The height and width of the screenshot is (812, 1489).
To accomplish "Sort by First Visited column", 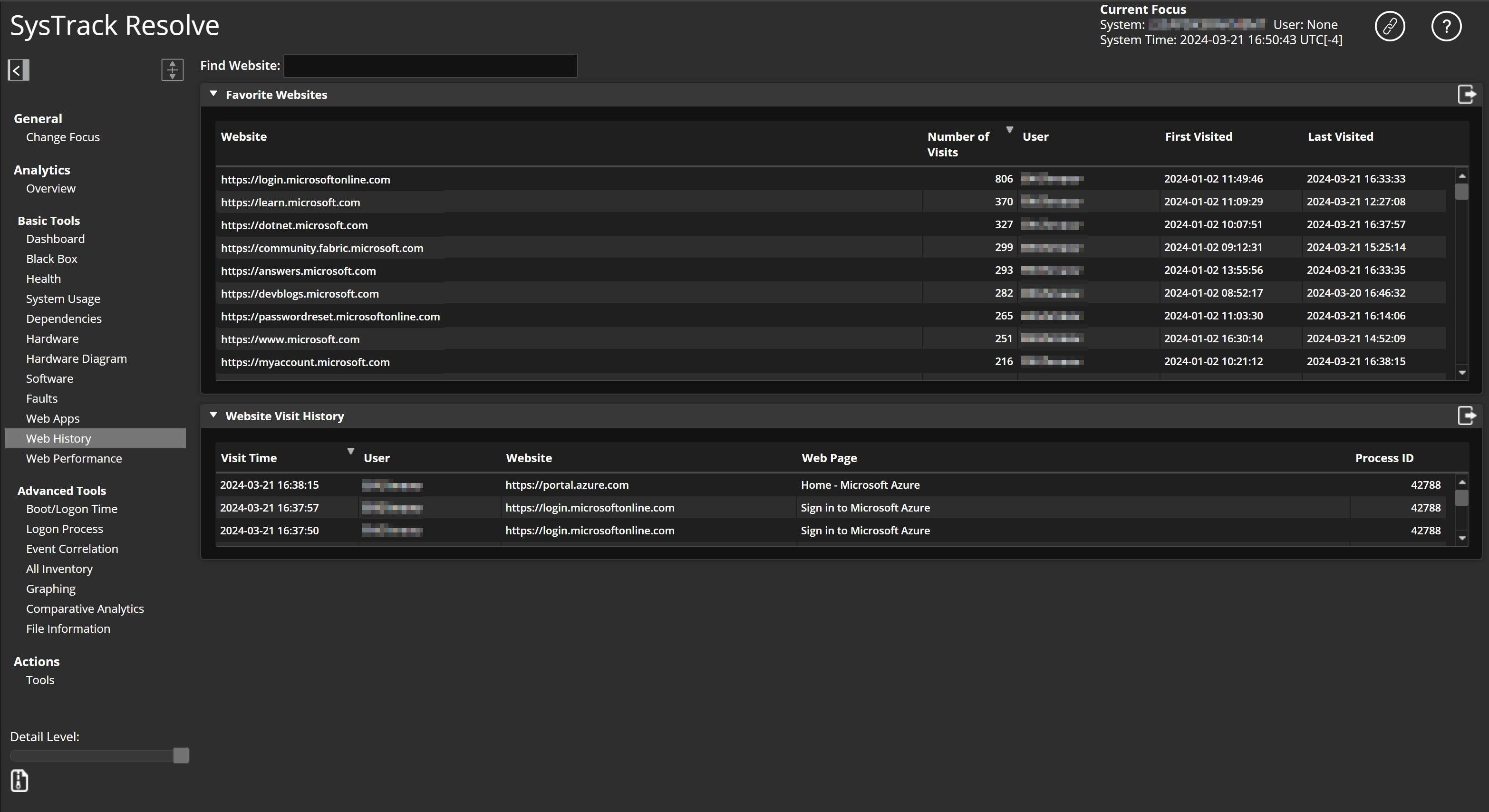I will click(x=1199, y=136).
